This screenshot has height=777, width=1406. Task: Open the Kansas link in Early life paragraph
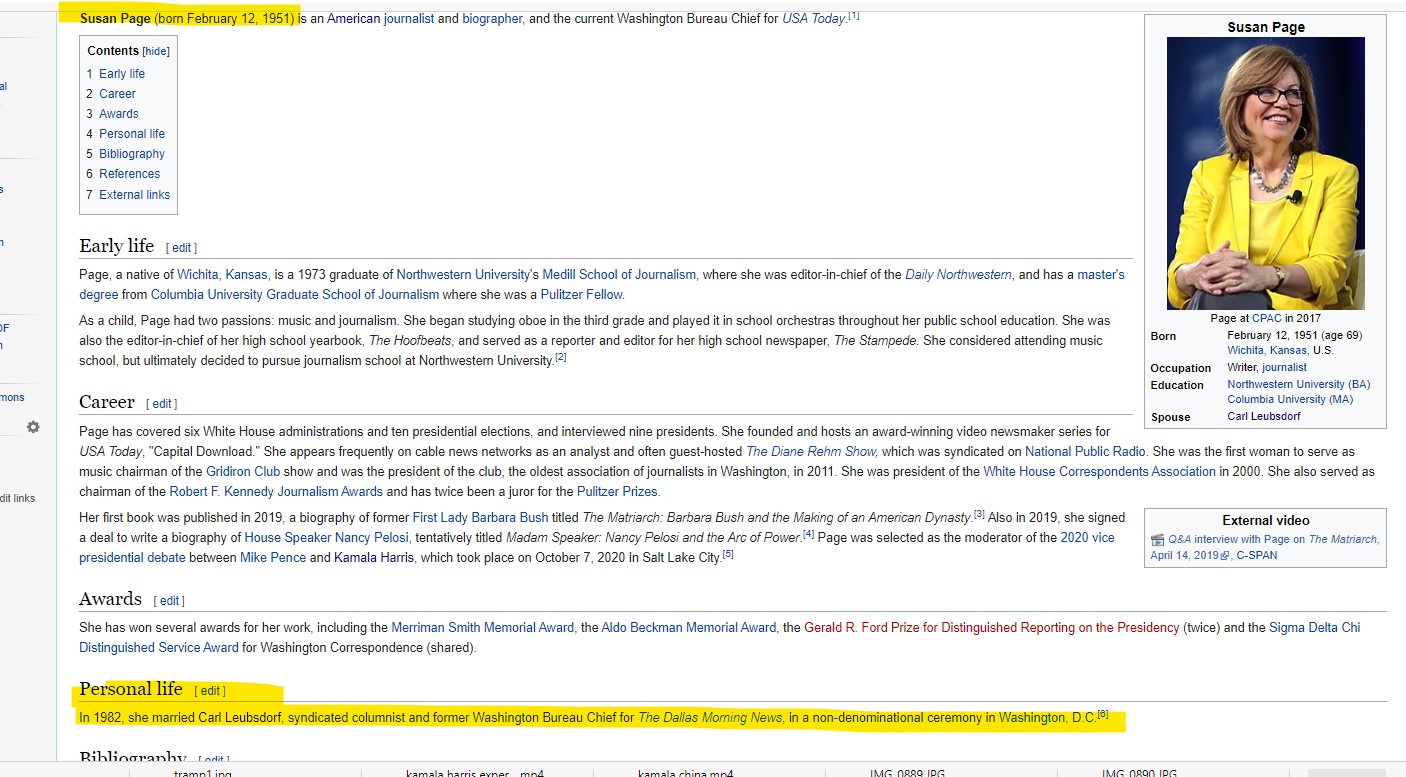(246, 275)
